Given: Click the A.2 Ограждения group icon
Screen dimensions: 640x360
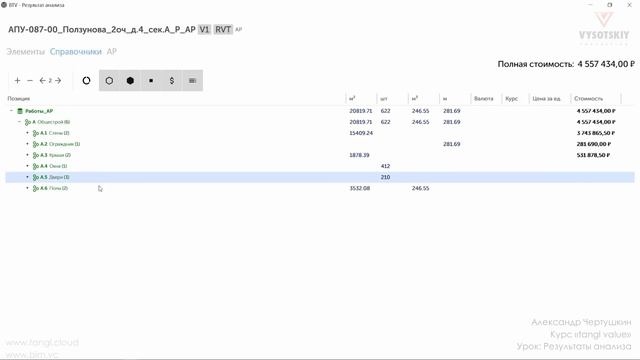Looking at the screenshot, I should tap(36, 144).
